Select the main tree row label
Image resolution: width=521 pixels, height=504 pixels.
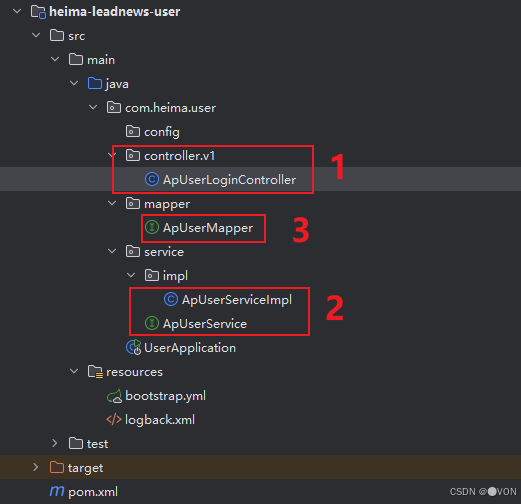[101, 60]
